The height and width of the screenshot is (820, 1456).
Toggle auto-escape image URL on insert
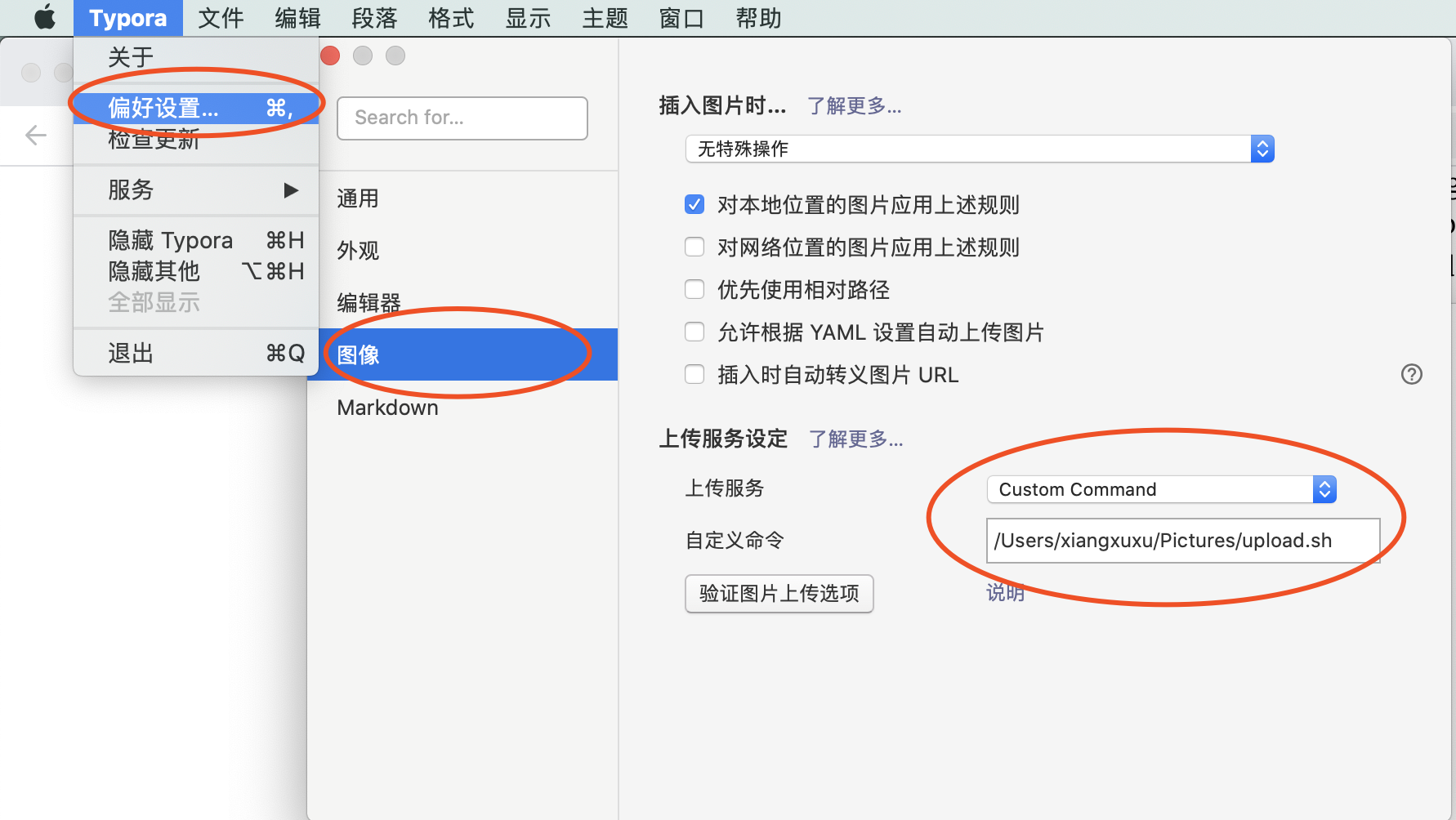pos(695,374)
